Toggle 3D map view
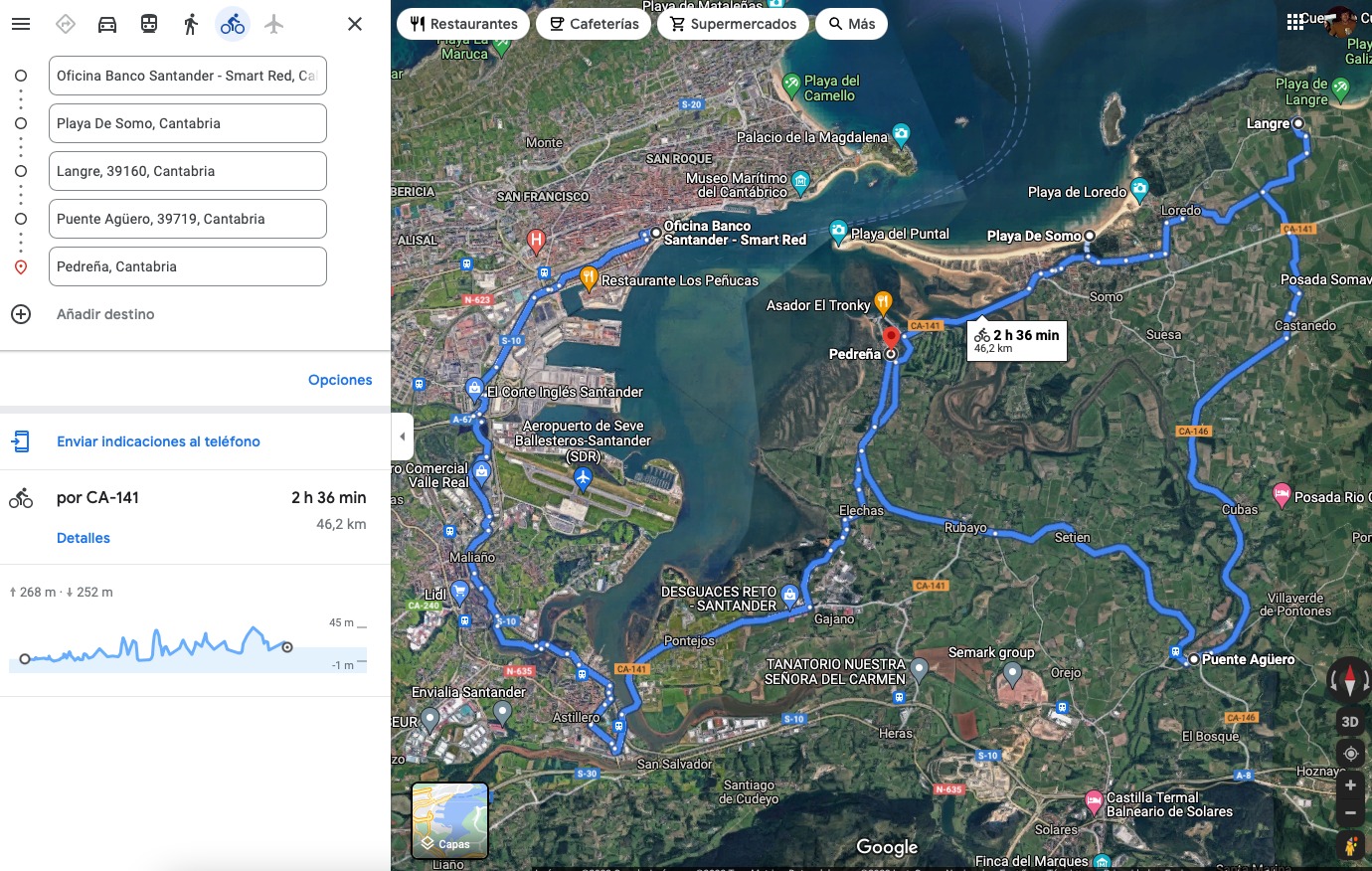This screenshot has height=871, width=1372. pos(1350,722)
